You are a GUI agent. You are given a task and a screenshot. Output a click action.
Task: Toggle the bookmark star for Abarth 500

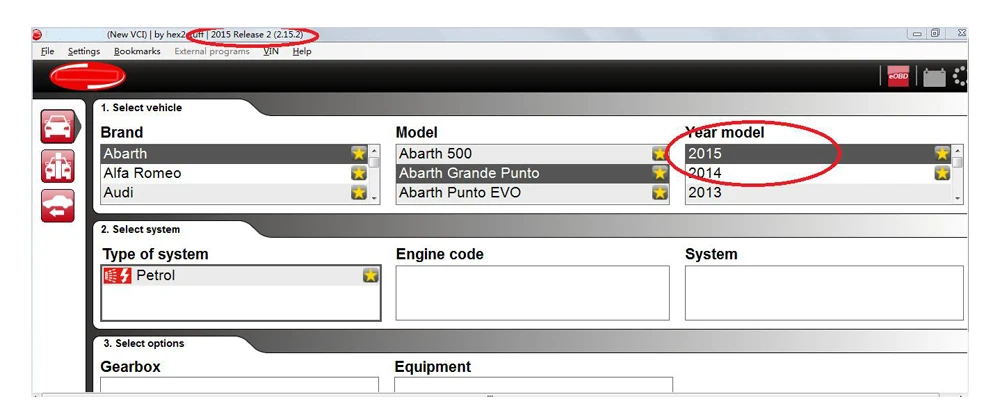(659, 153)
